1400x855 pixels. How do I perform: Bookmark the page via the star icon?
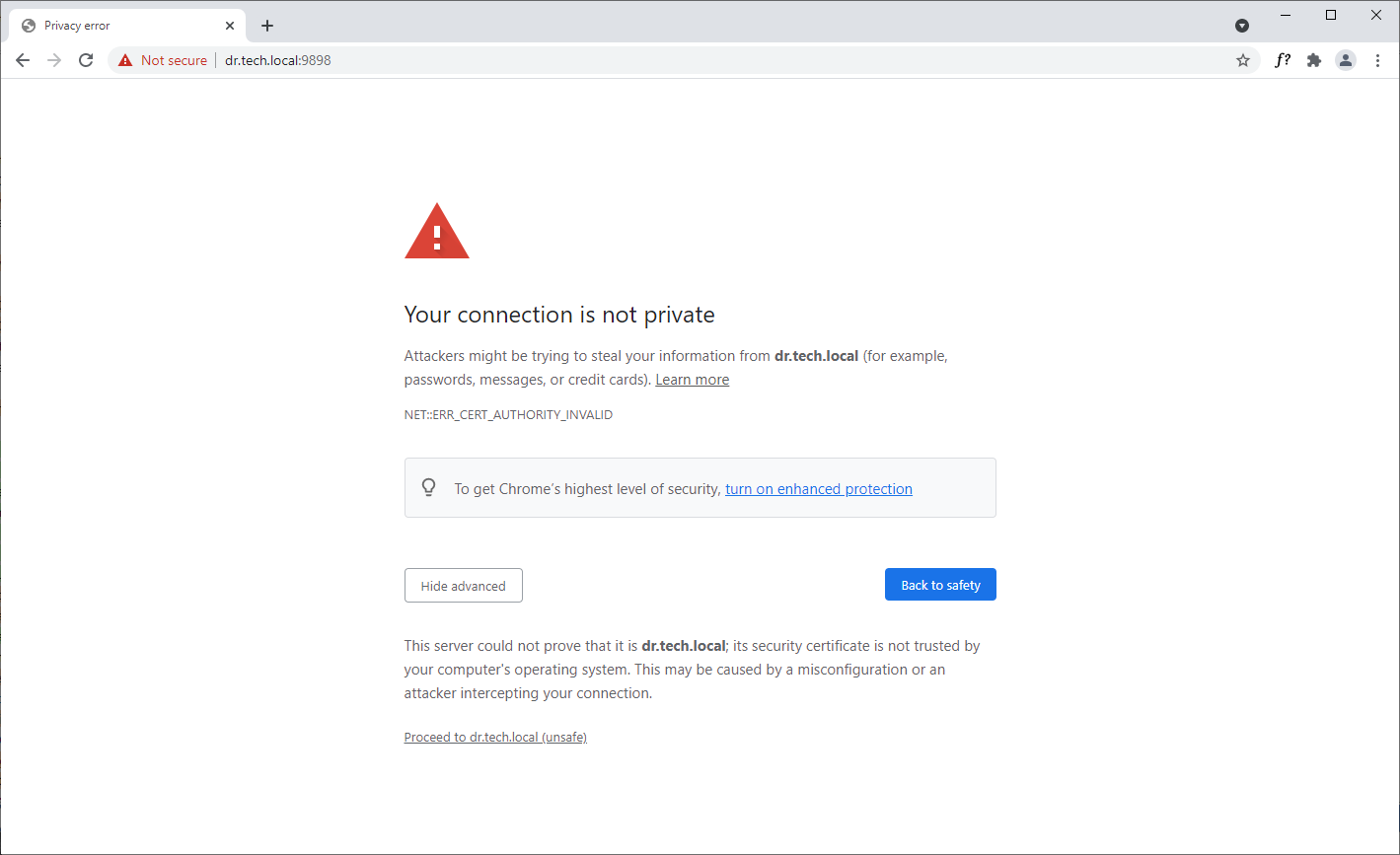coord(1242,60)
